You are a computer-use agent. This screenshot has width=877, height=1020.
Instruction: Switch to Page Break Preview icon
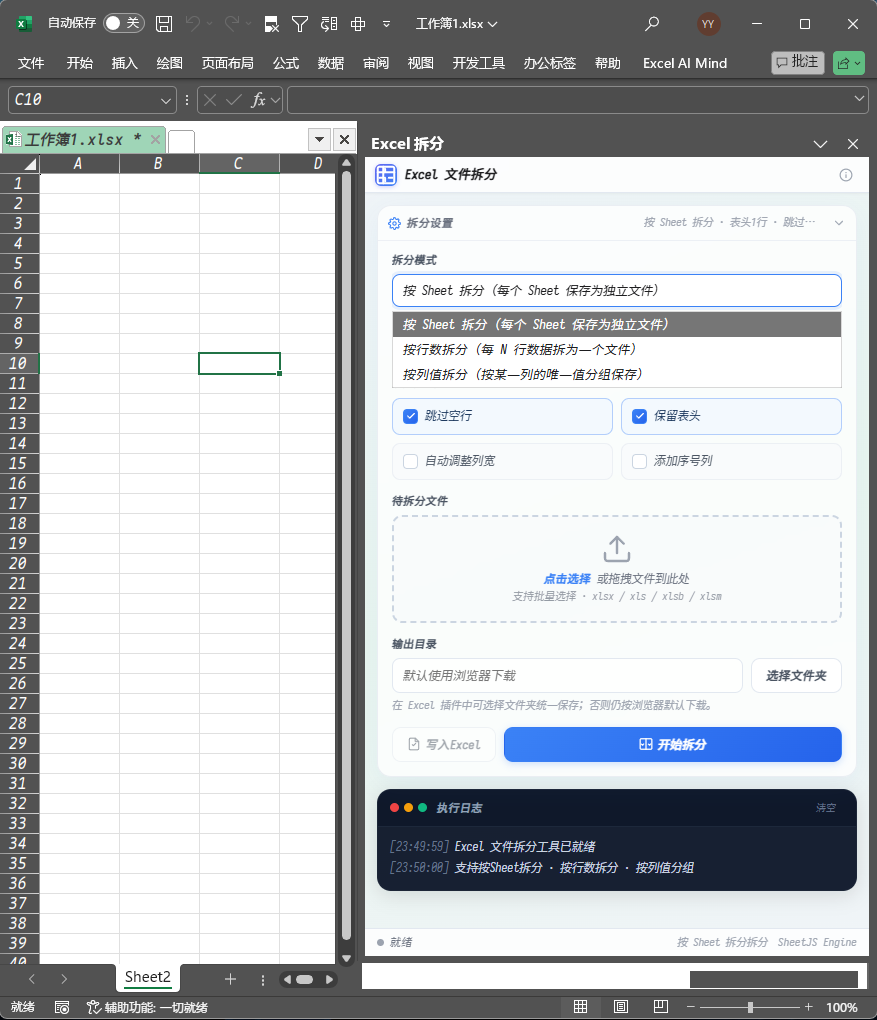pos(660,1007)
